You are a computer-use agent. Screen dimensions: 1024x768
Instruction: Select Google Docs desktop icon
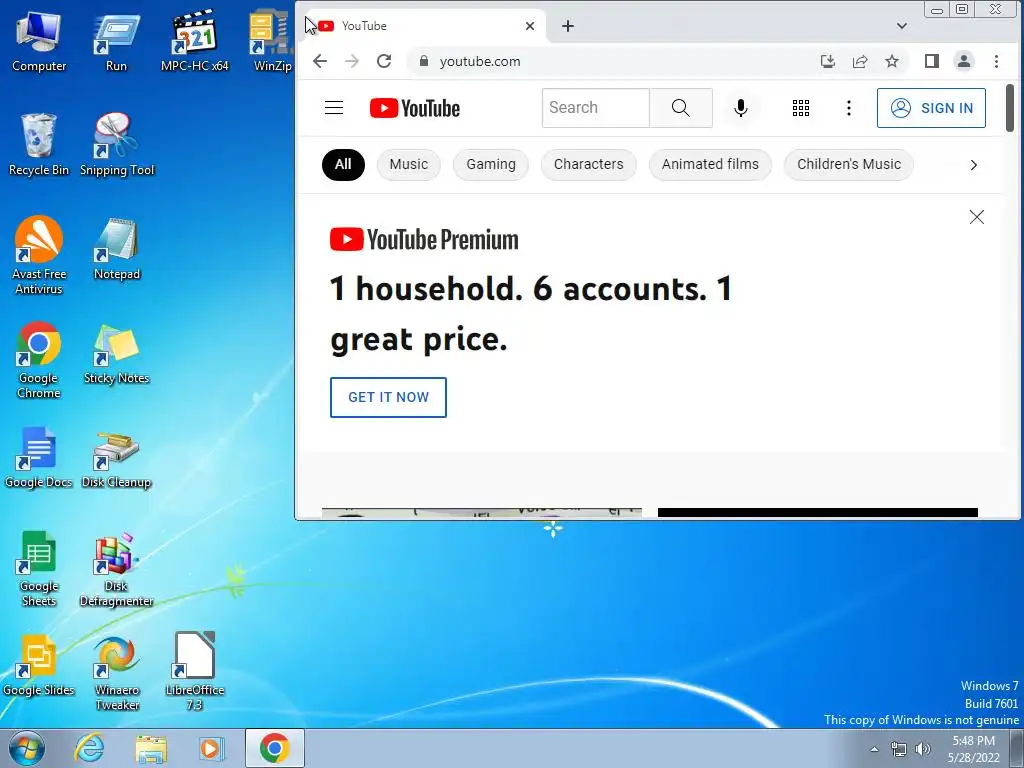click(39, 457)
